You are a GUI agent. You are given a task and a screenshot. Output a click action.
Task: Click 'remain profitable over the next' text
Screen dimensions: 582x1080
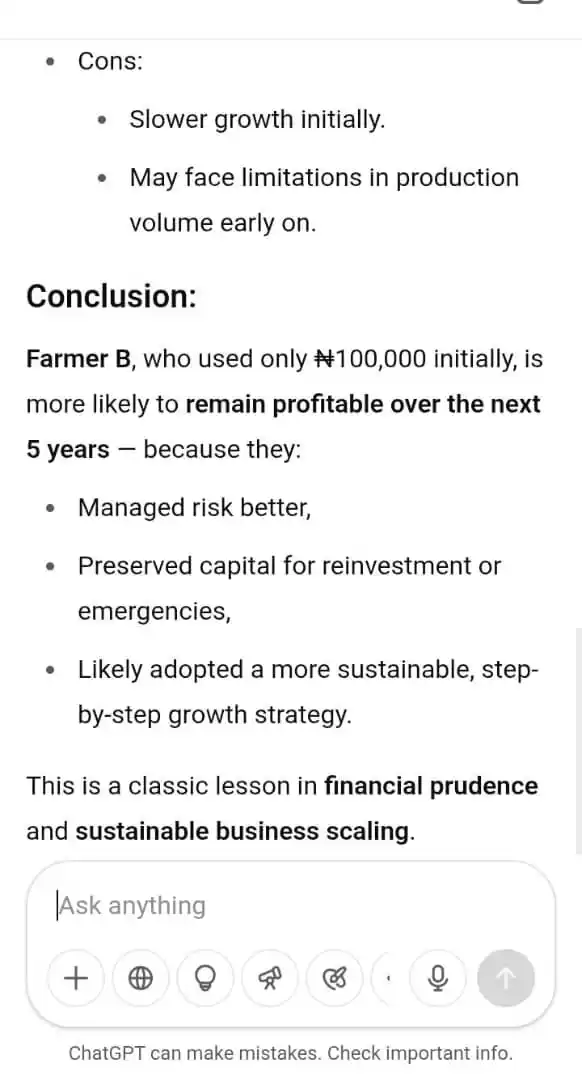pos(363,404)
